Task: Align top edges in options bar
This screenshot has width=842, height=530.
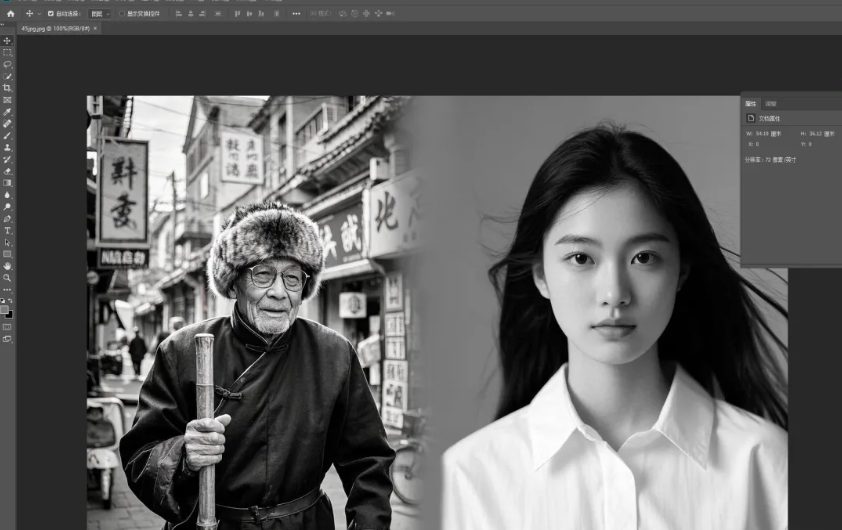Action: pos(237,13)
